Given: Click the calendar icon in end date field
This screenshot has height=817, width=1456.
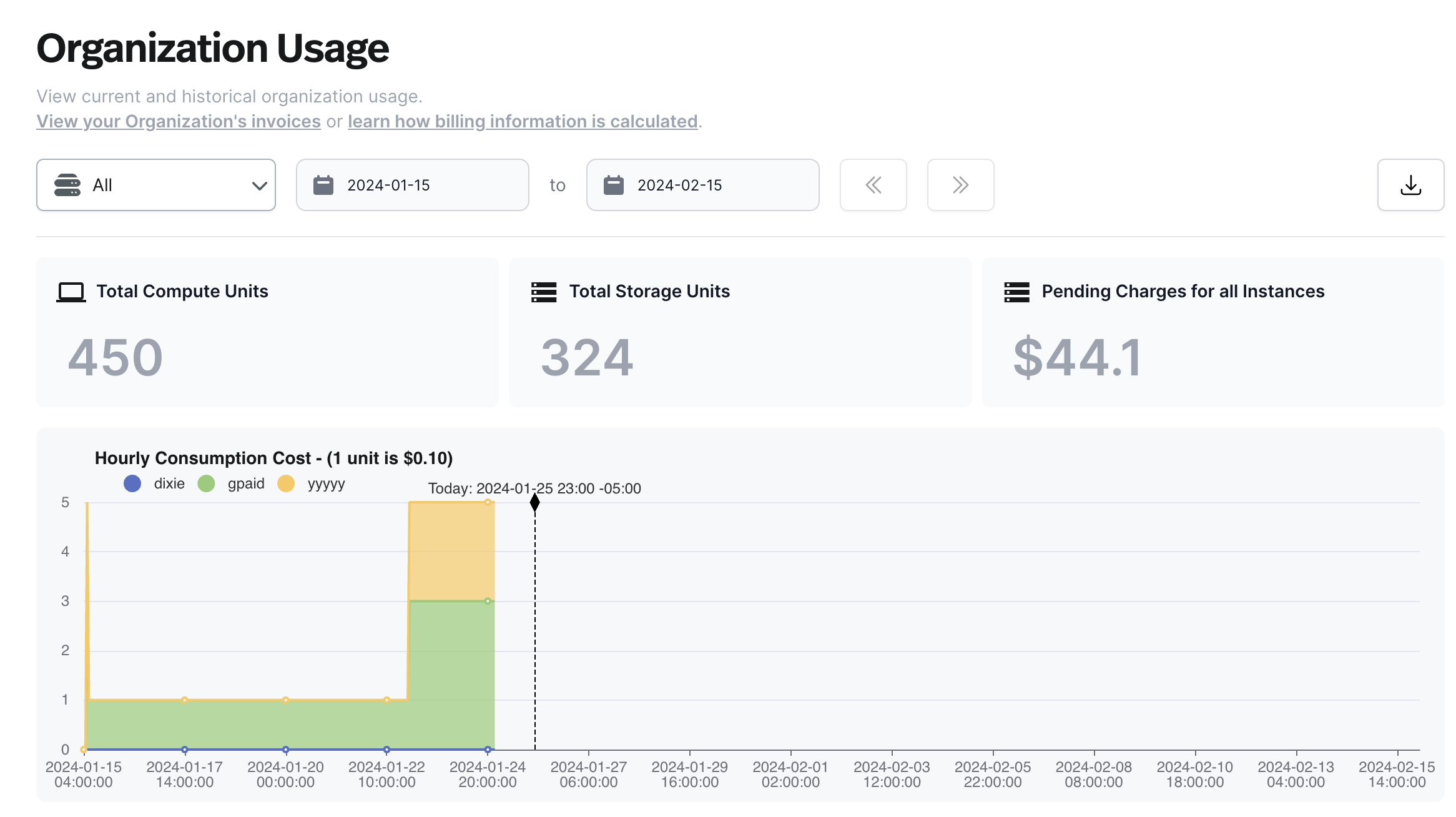Looking at the screenshot, I should (613, 185).
